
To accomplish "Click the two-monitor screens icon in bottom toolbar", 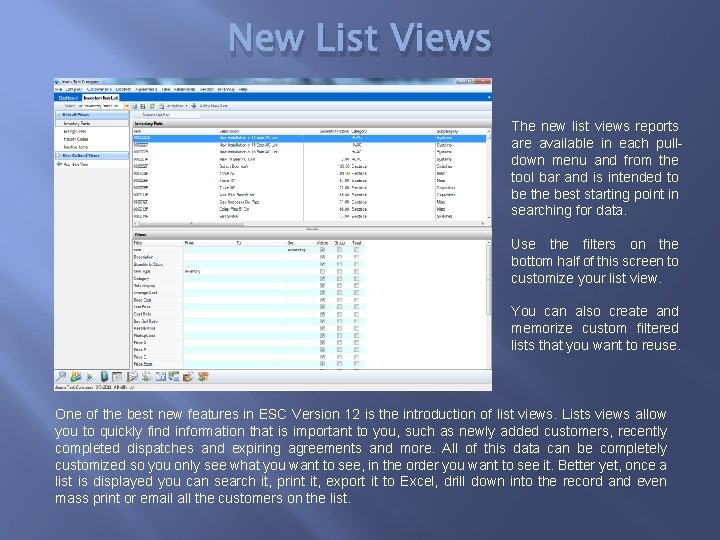I will [x=174, y=377].
